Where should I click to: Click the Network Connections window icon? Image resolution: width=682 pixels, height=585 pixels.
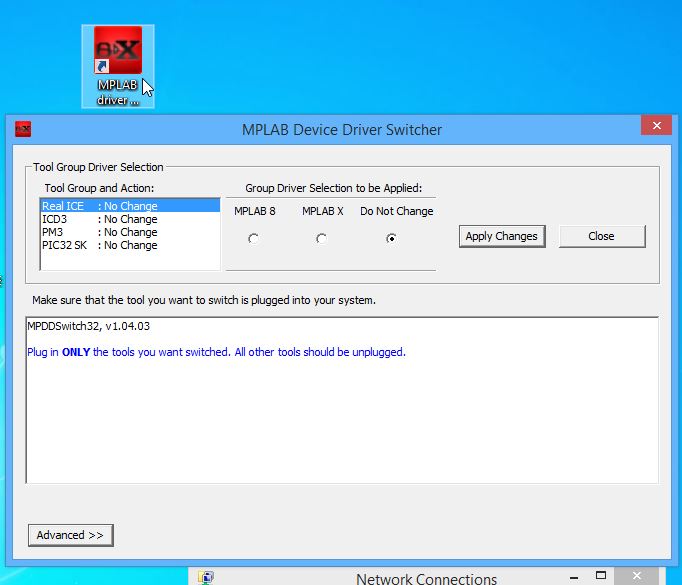206,577
